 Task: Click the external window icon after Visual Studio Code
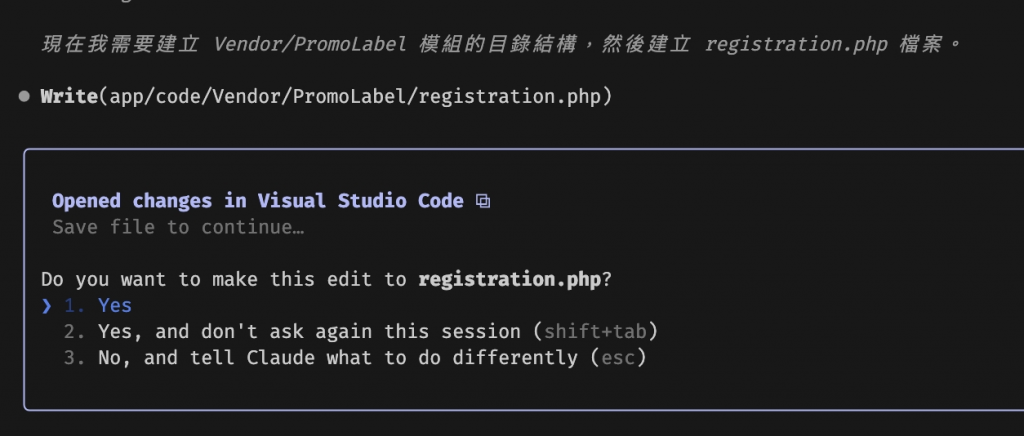(483, 201)
